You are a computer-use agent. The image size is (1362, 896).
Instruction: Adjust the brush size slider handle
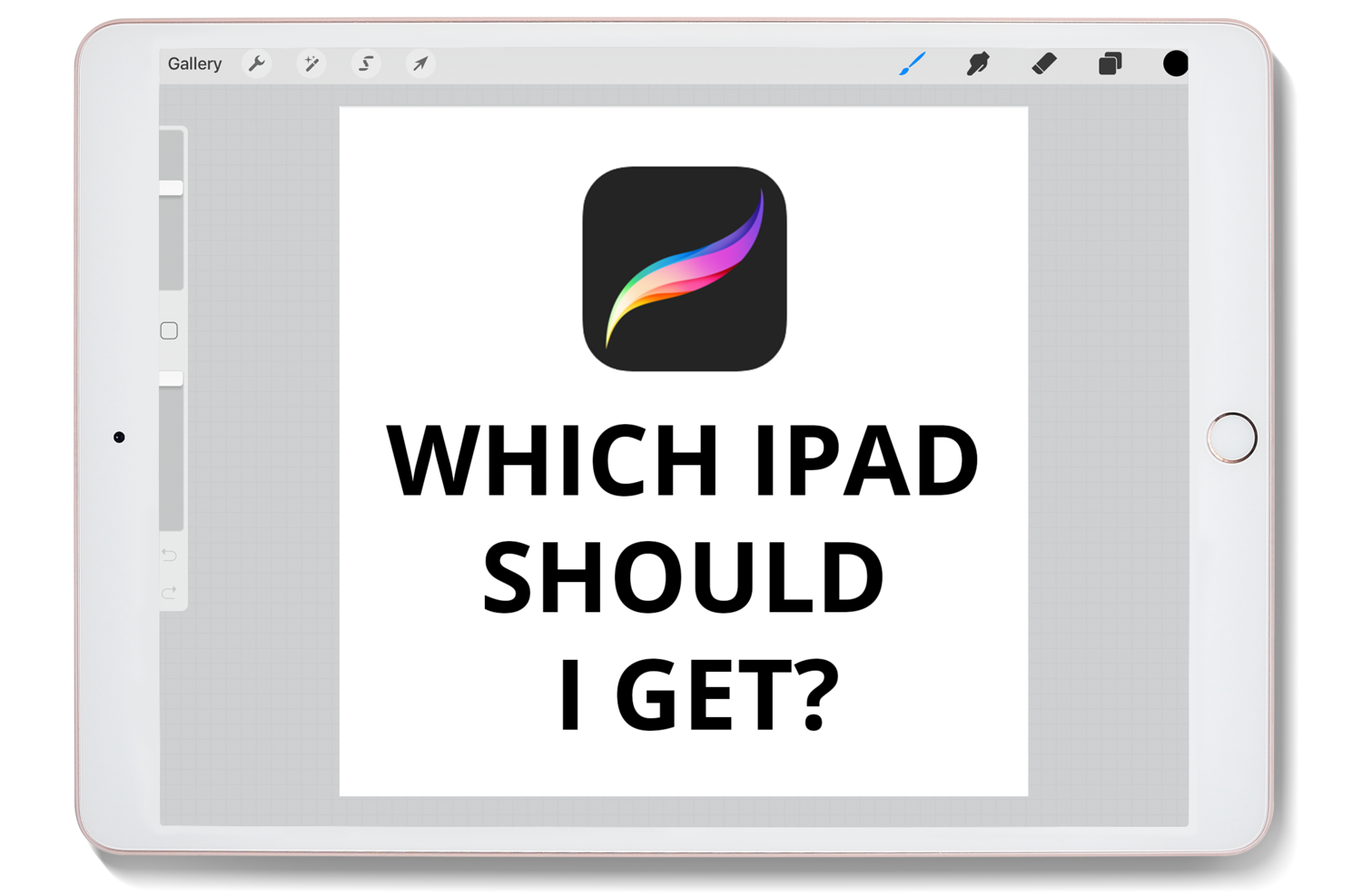[x=171, y=188]
